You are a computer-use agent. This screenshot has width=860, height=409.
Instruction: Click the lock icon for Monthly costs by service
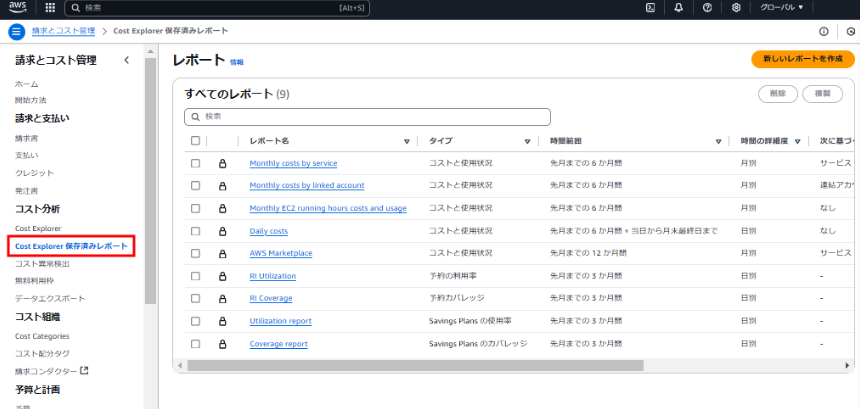click(222, 163)
